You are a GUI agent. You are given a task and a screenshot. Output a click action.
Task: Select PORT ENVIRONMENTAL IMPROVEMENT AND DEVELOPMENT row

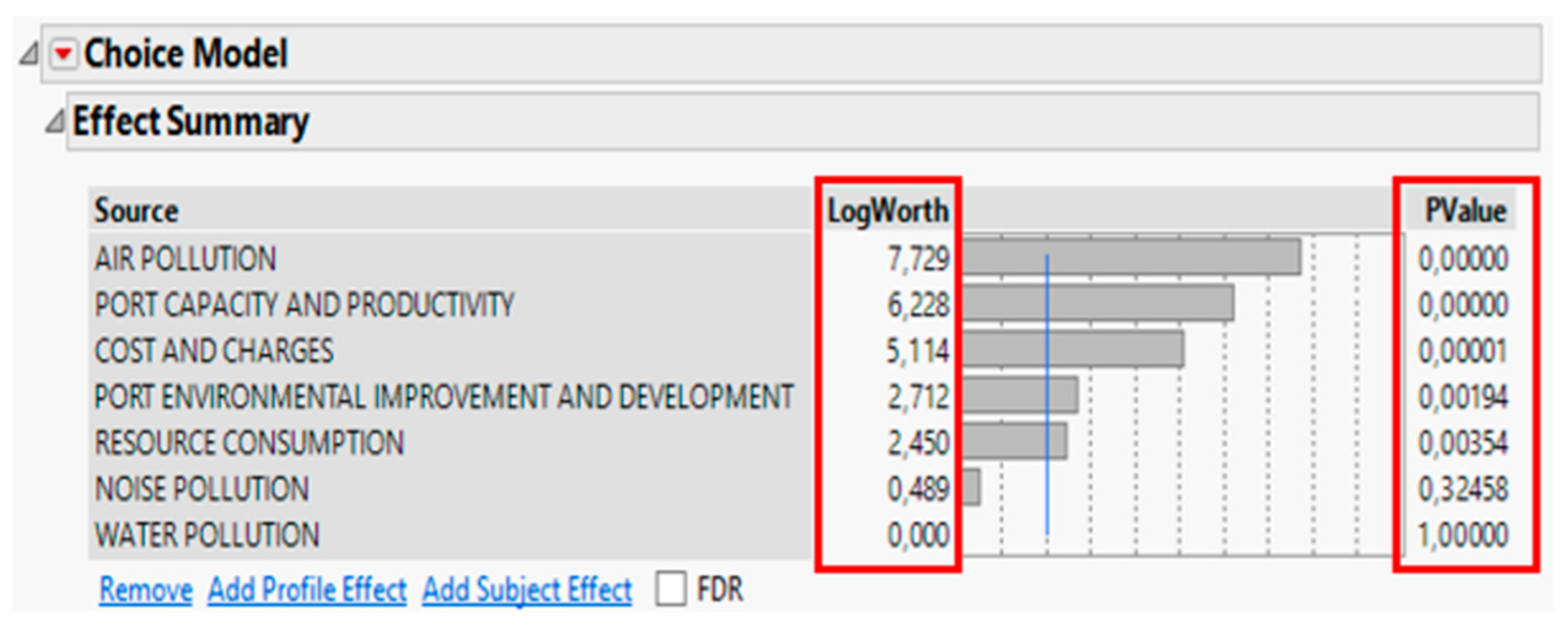(444, 397)
